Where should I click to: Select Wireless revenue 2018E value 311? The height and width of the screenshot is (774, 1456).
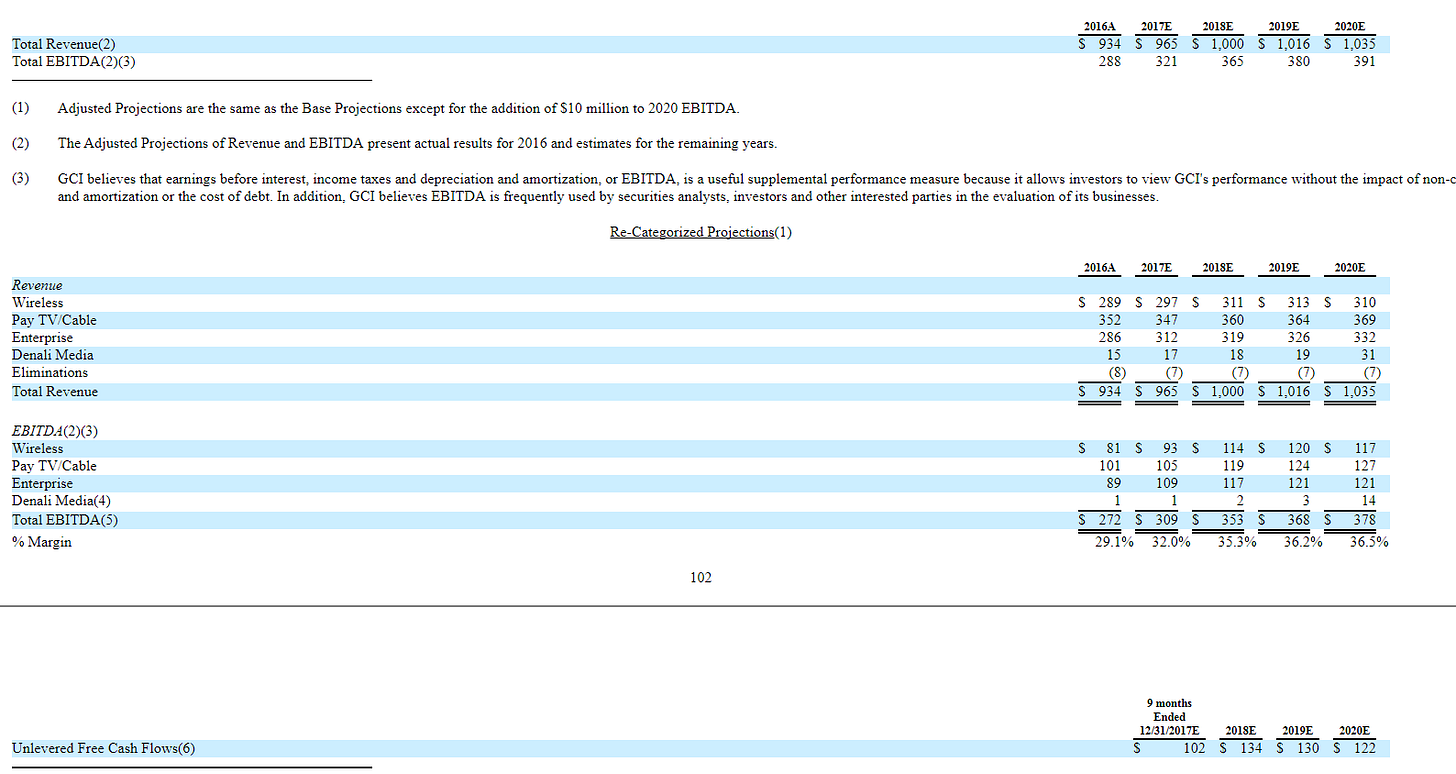(1233, 302)
